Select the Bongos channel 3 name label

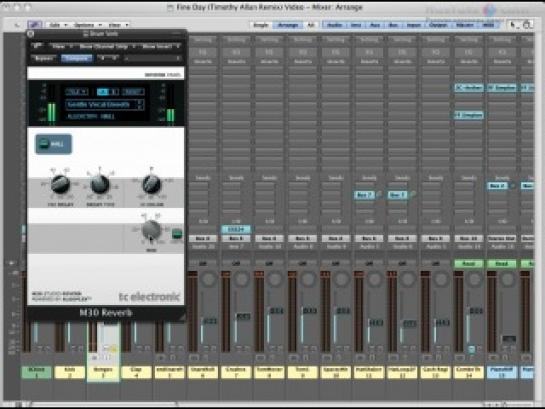[x=103, y=372]
